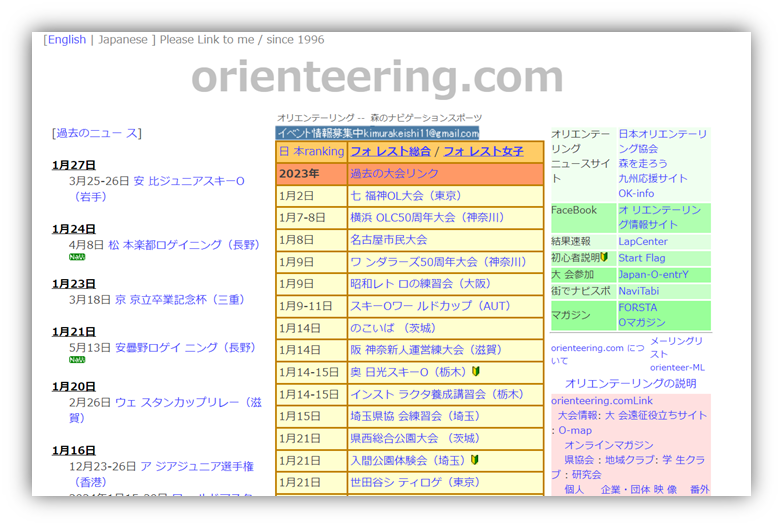Open 安比ジュニアスキーO（岩手） news link

click(x=189, y=181)
